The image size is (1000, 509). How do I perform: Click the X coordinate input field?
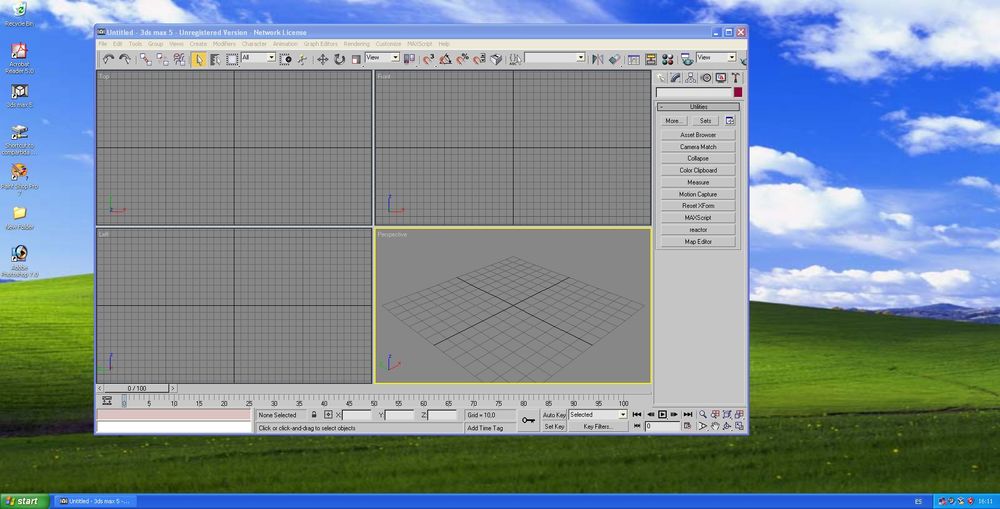(356, 414)
